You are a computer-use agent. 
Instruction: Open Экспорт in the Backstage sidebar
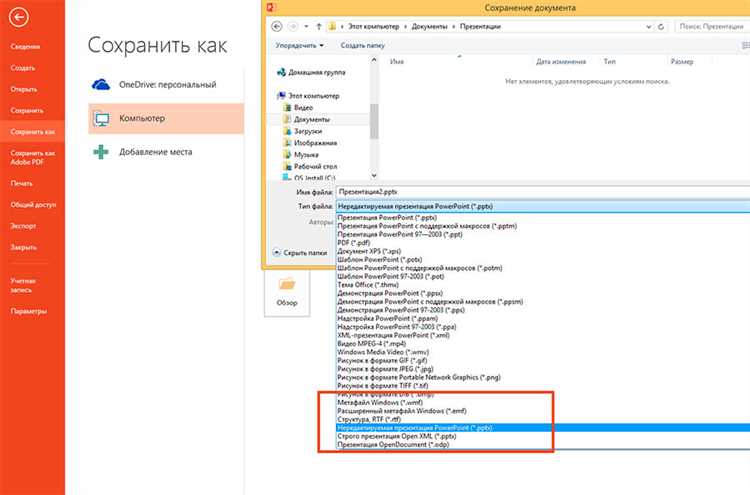[x=23, y=226]
